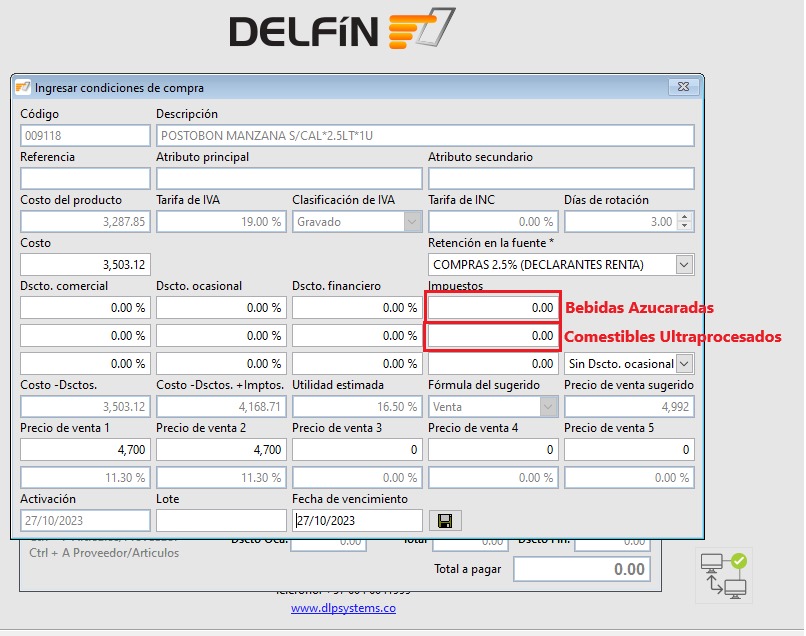Click the green floppy disk save icon

445,520
